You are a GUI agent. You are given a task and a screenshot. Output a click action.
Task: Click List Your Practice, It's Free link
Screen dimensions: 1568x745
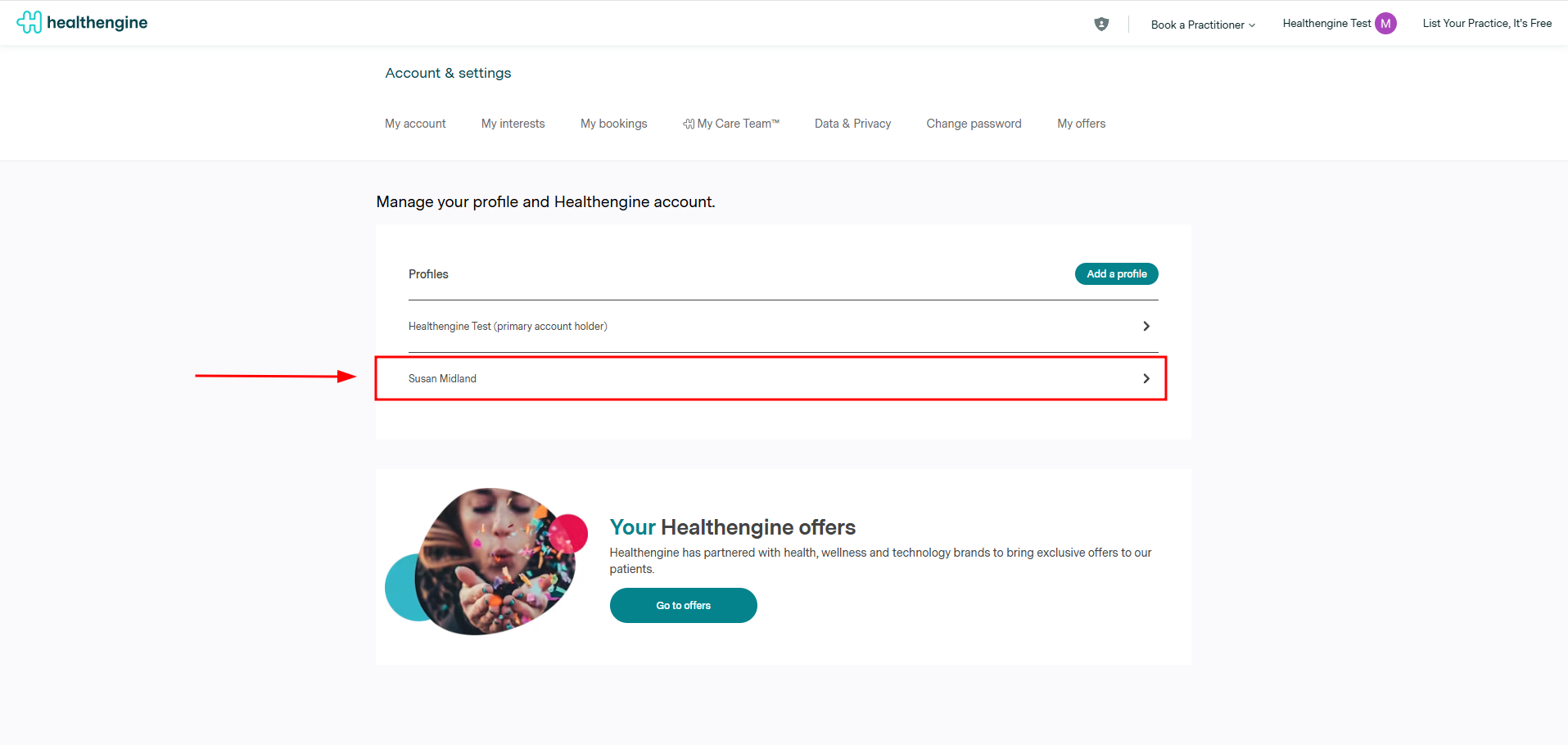point(1487,24)
